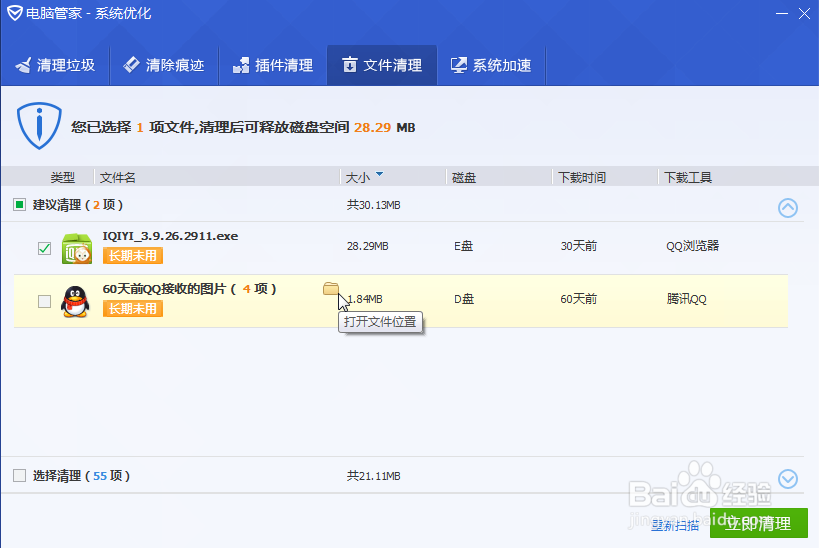Screen dimensions: 819x548
Task: Select the 60天前QQ接收的图片 entry text
Action: coord(190,288)
